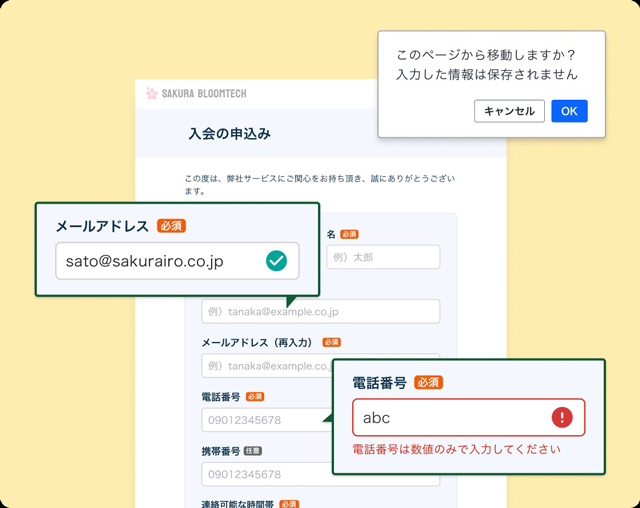
Task: Click the 入会の申込み page heading
Action: pyautogui.click(x=230, y=133)
